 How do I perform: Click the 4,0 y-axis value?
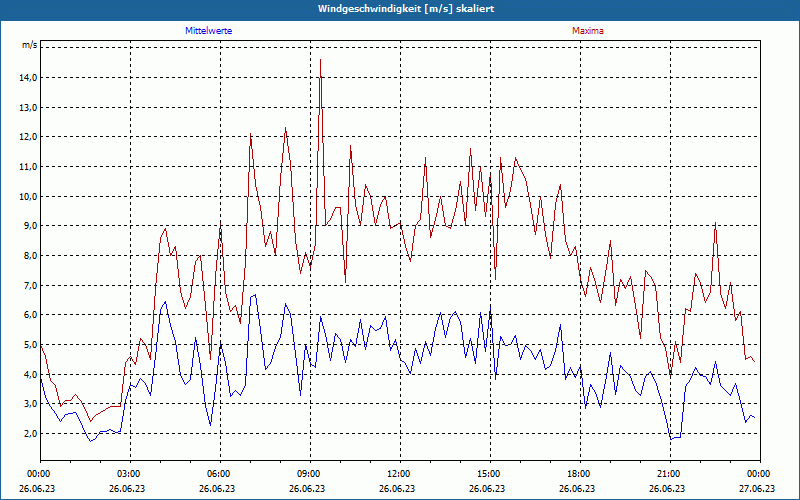coord(30,374)
